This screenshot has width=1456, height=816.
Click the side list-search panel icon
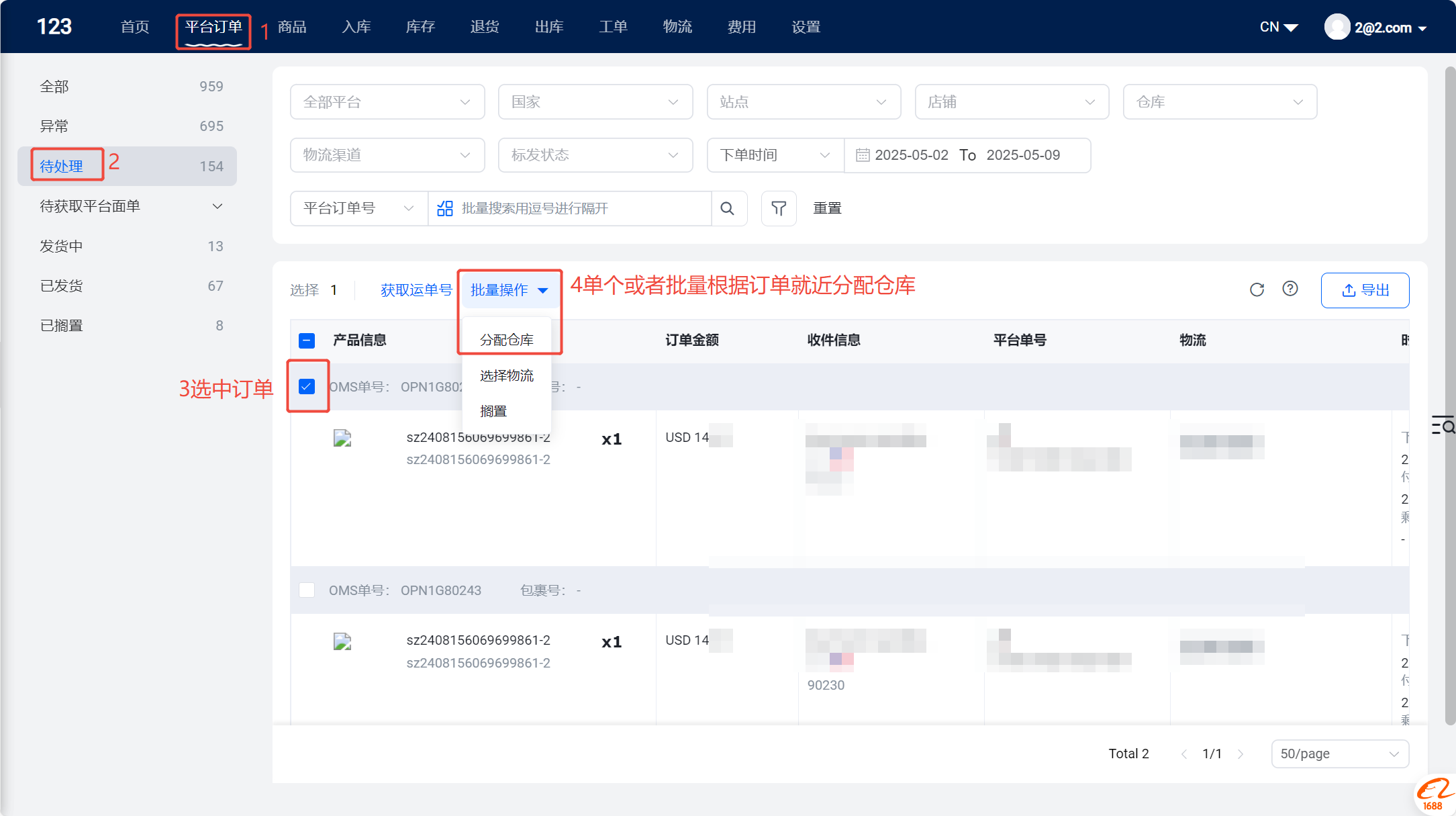(1443, 425)
